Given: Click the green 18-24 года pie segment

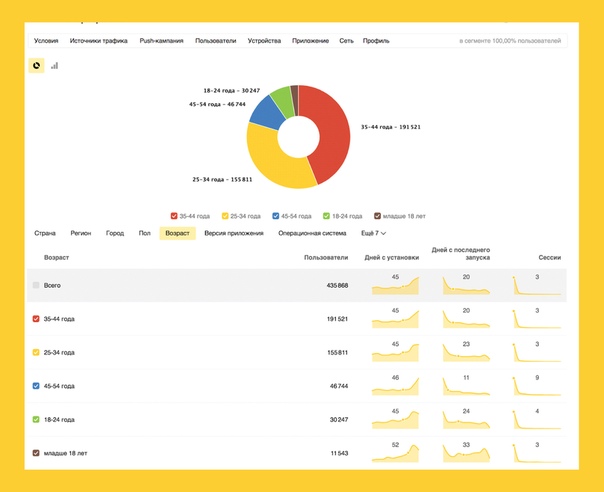Looking at the screenshot, I should pos(283,101).
